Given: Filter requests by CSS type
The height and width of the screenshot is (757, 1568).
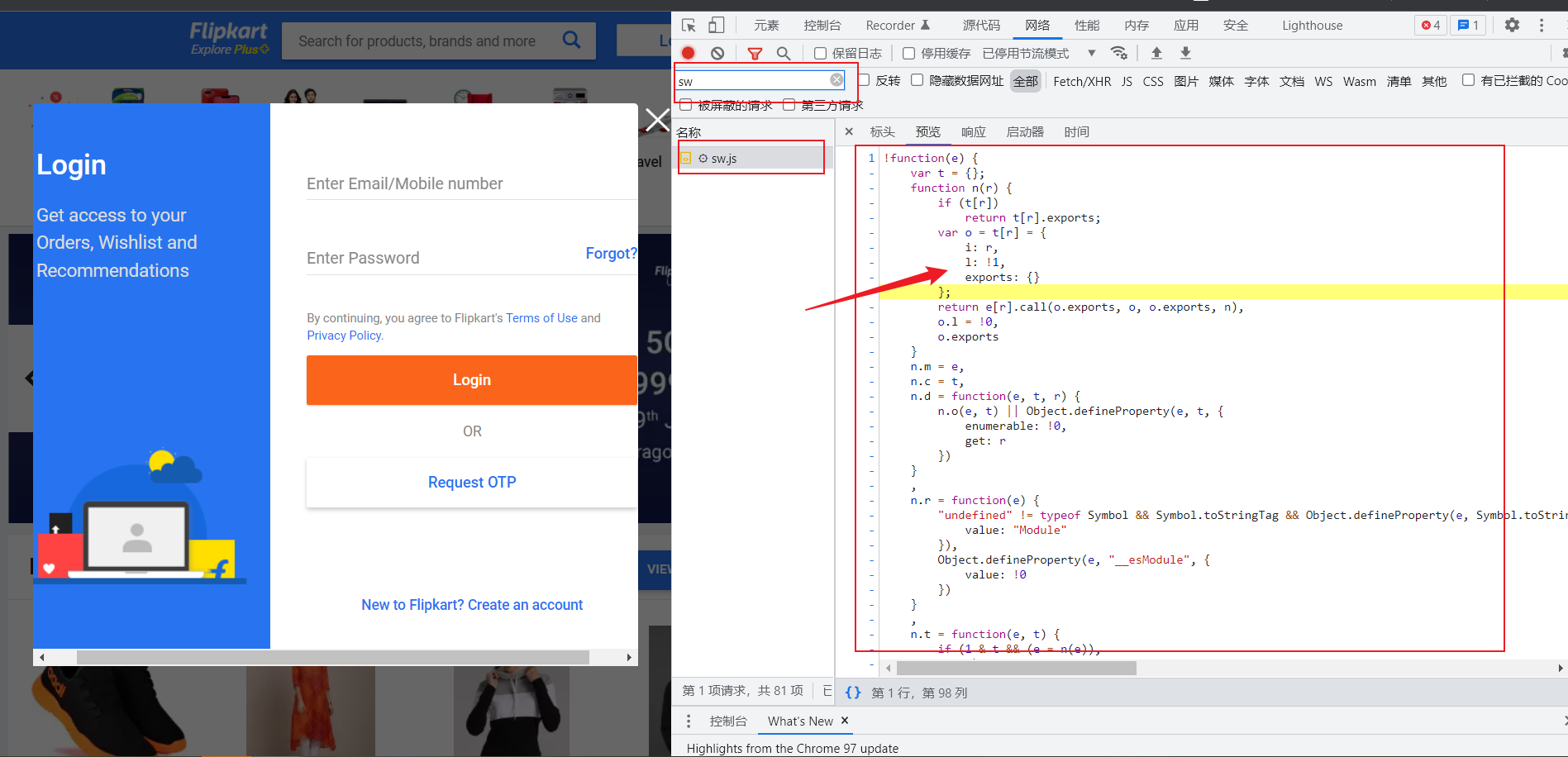Looking at the screenshot, I should pyautogui.click(x=1153, y=81).
